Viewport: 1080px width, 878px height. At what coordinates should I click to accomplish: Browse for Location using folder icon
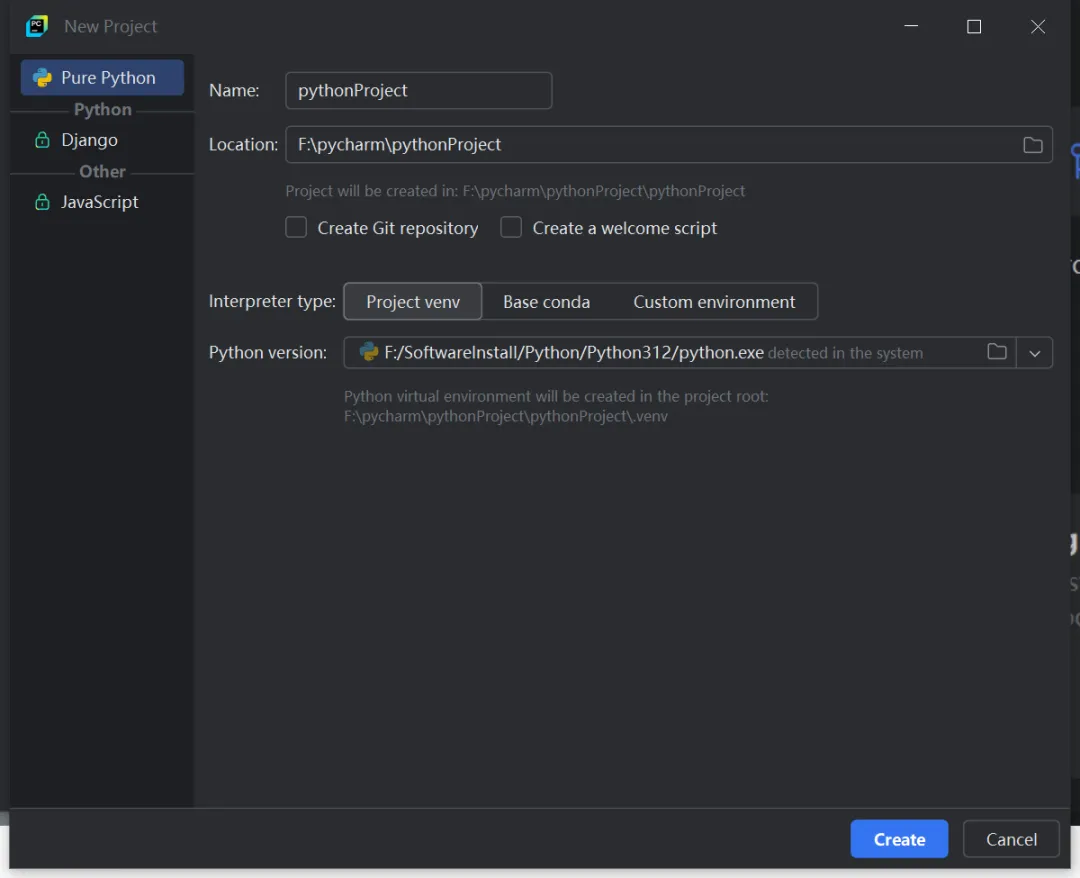pyautogui.click(x=1032, y=145)
